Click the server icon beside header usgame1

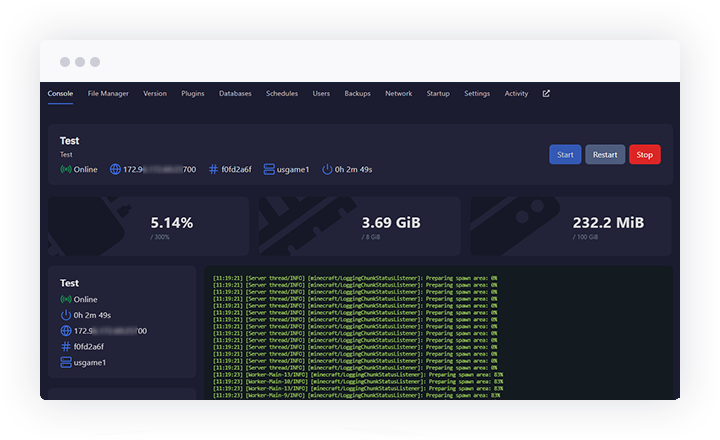click(269, 169)
